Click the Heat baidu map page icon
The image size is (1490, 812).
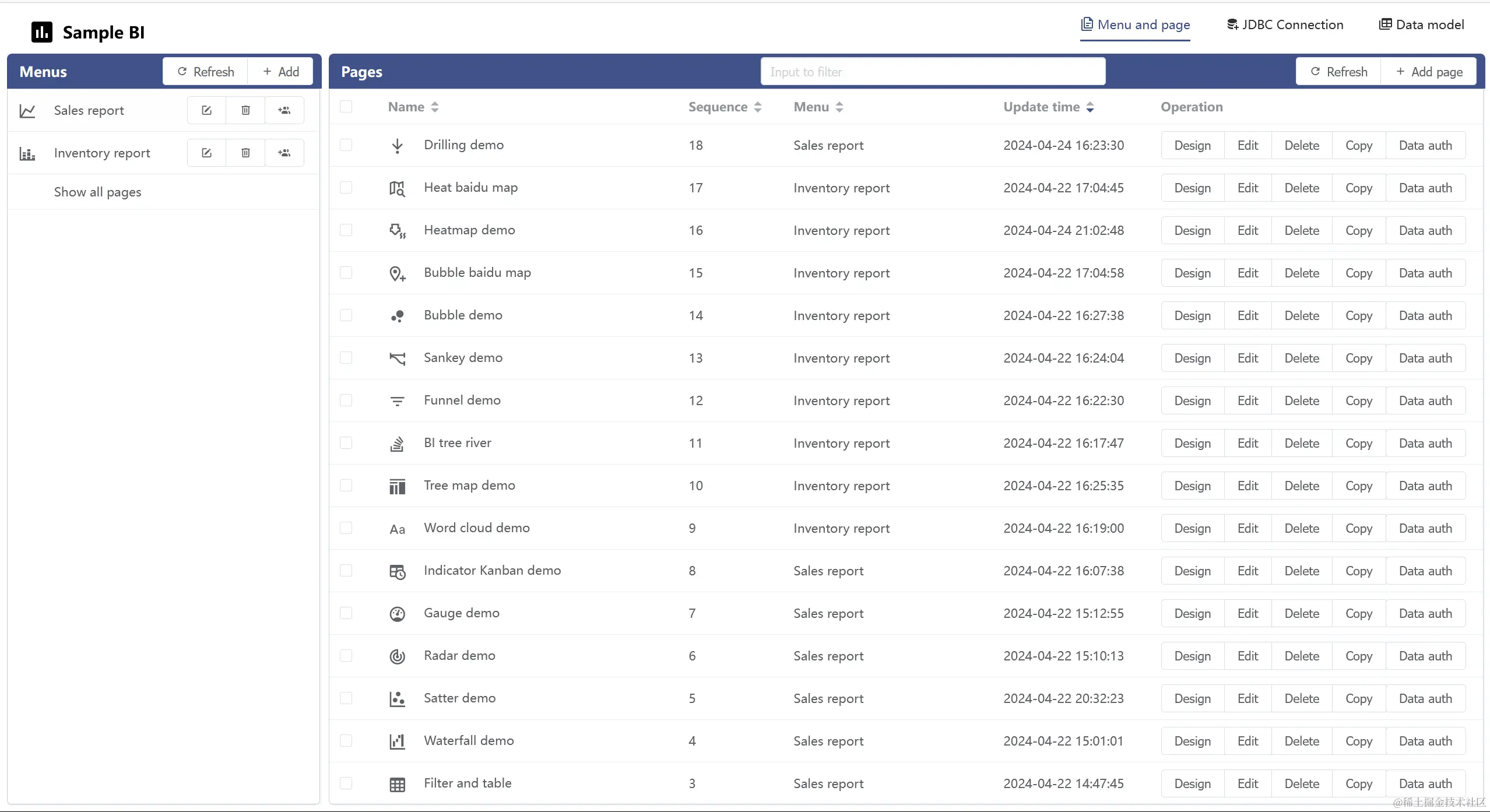(397, 188)
